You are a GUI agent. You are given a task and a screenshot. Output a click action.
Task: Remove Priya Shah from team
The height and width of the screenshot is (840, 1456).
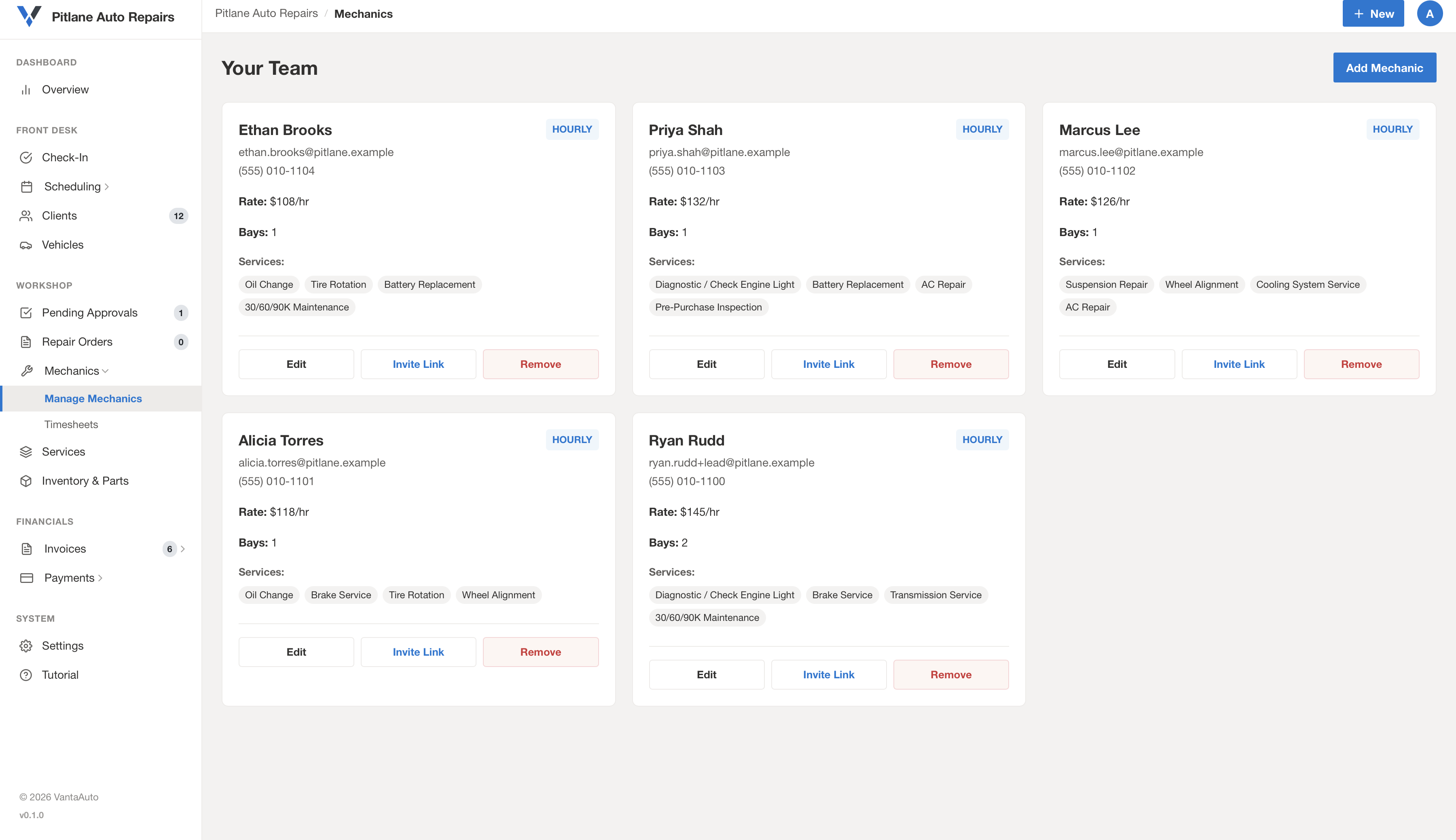coord(950,364)
